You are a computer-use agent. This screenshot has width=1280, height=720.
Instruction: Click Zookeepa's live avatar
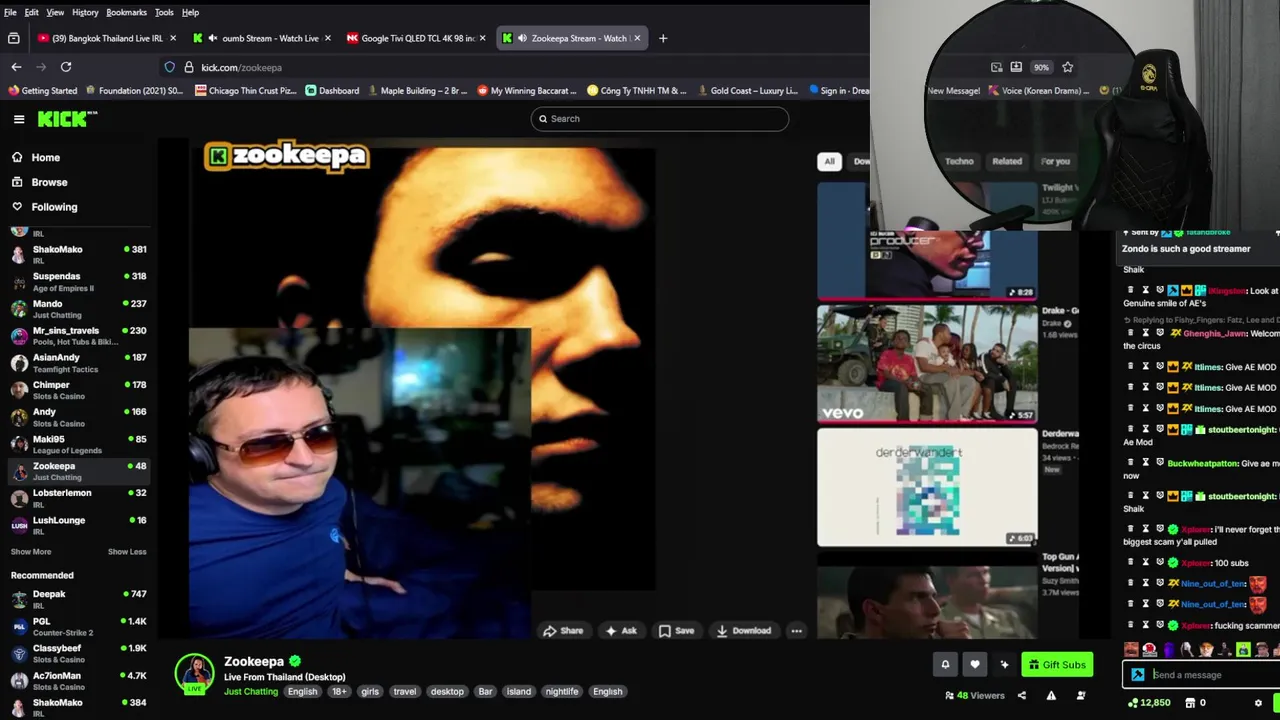pyautogui.click(x=194, y=674)
